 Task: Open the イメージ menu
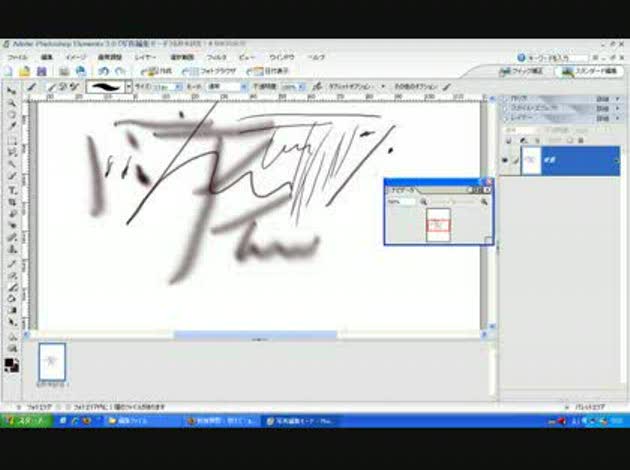pos(76,57)
